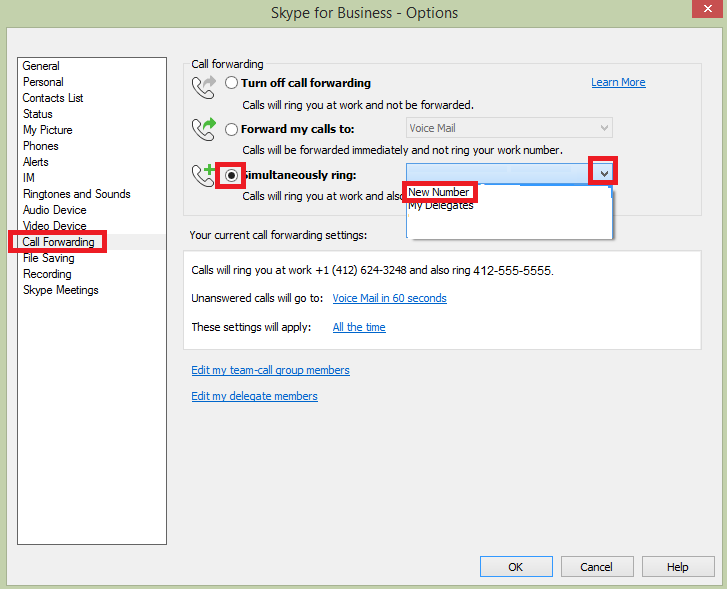Viewport: 727px width, 589px height.
Task: Click the Learn More link
Action: click(x=618, y=83)
